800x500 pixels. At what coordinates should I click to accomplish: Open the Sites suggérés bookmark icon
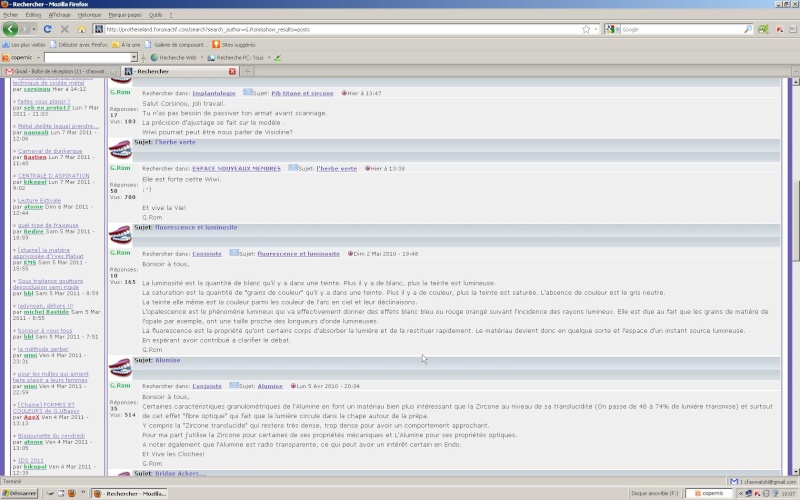tap(216, 44)
